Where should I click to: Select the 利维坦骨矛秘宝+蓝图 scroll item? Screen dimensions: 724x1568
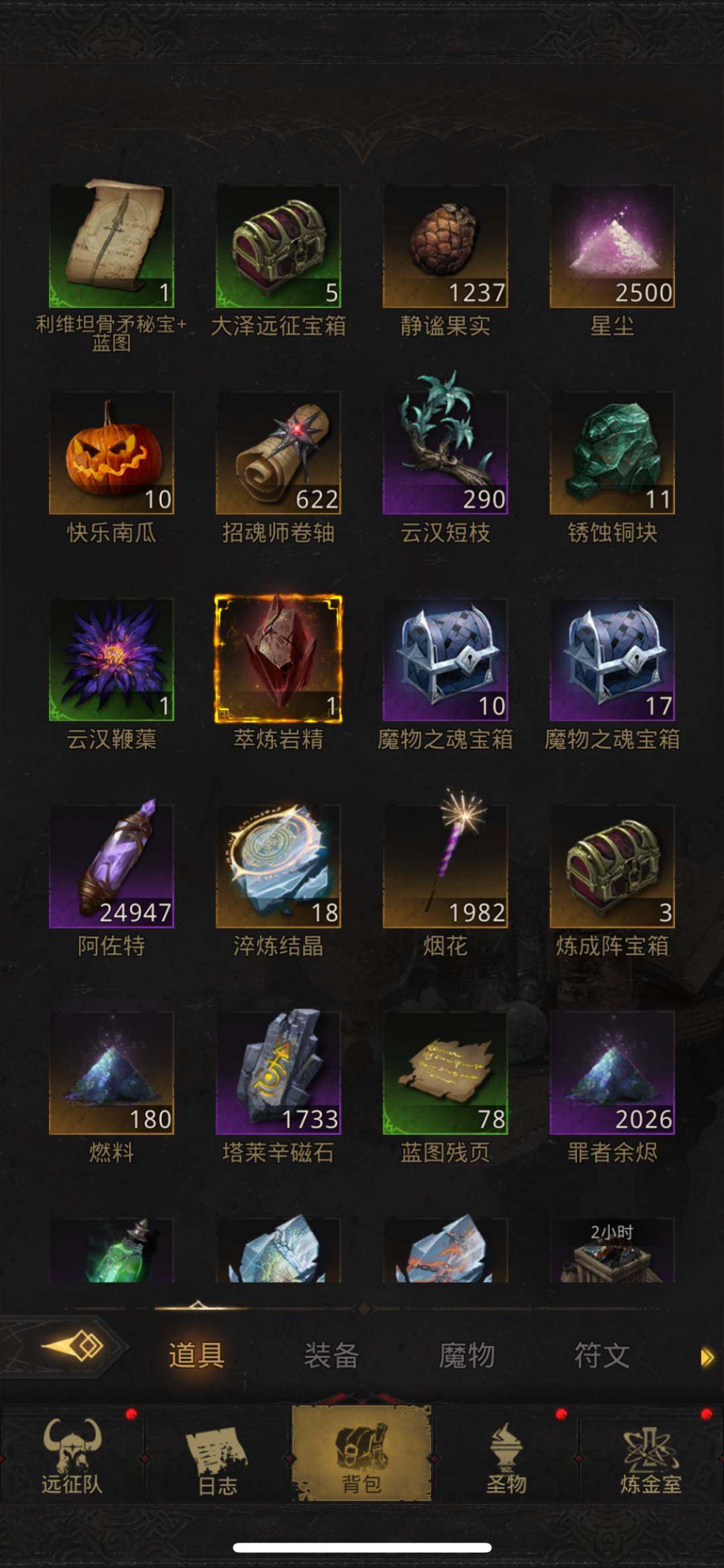[111, 246]
